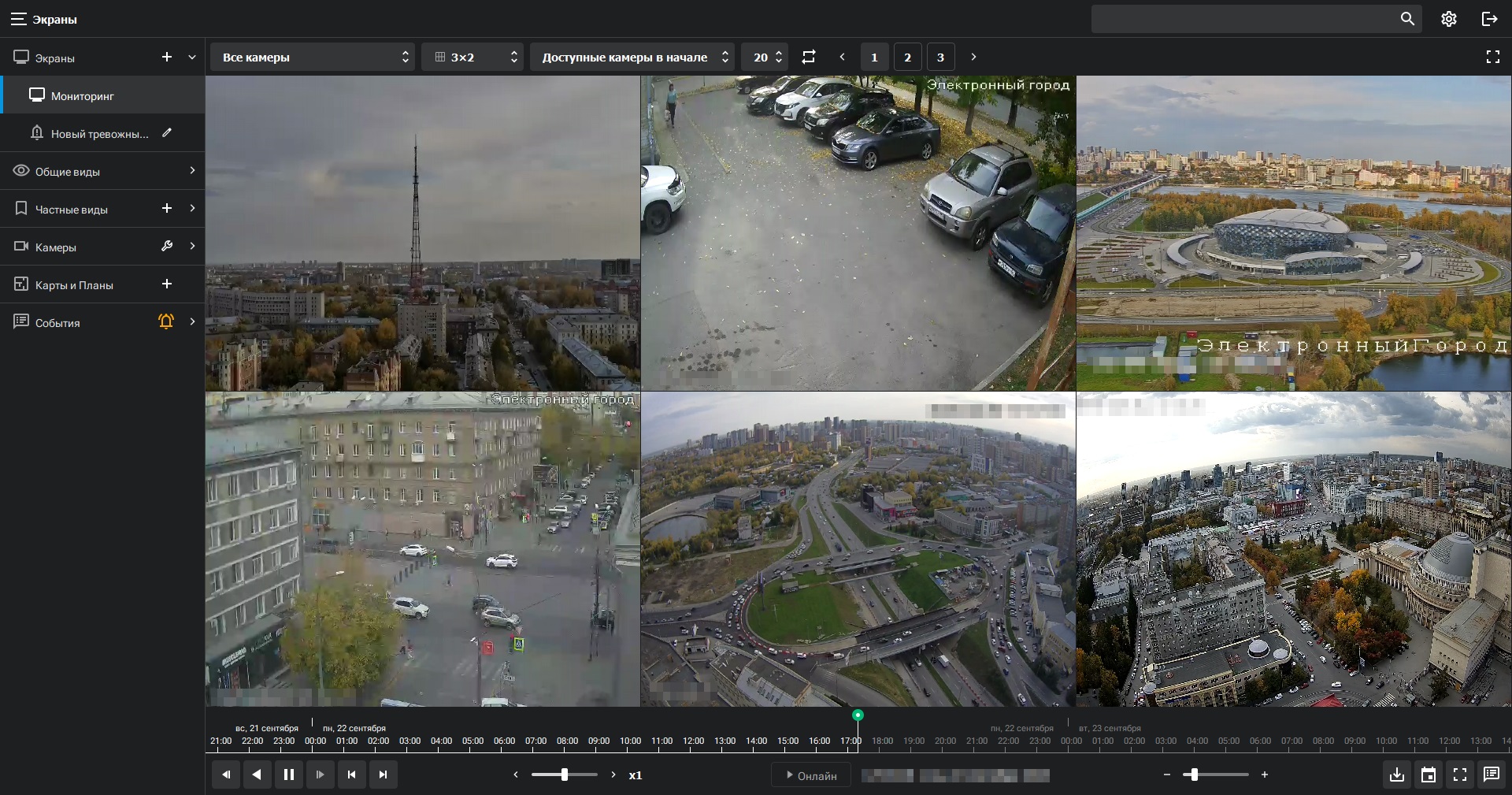Pause playback with the pause button
This screenshot has height=795, width=1512.
coord(289,775)
